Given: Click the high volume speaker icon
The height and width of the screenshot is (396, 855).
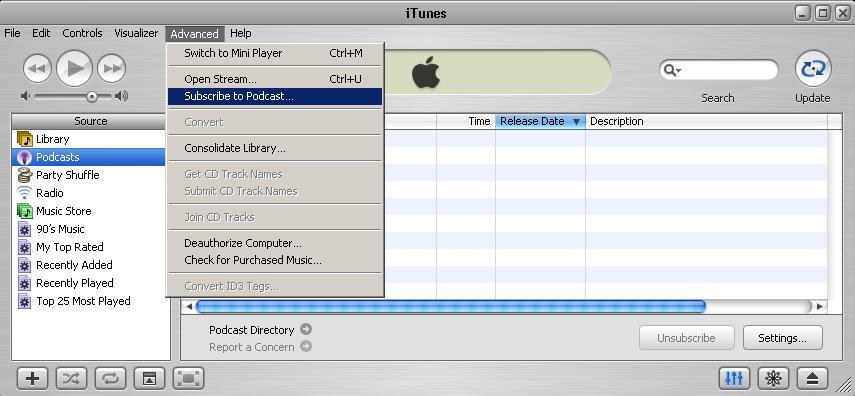Looking at the screenshot, I should [122, 97].
